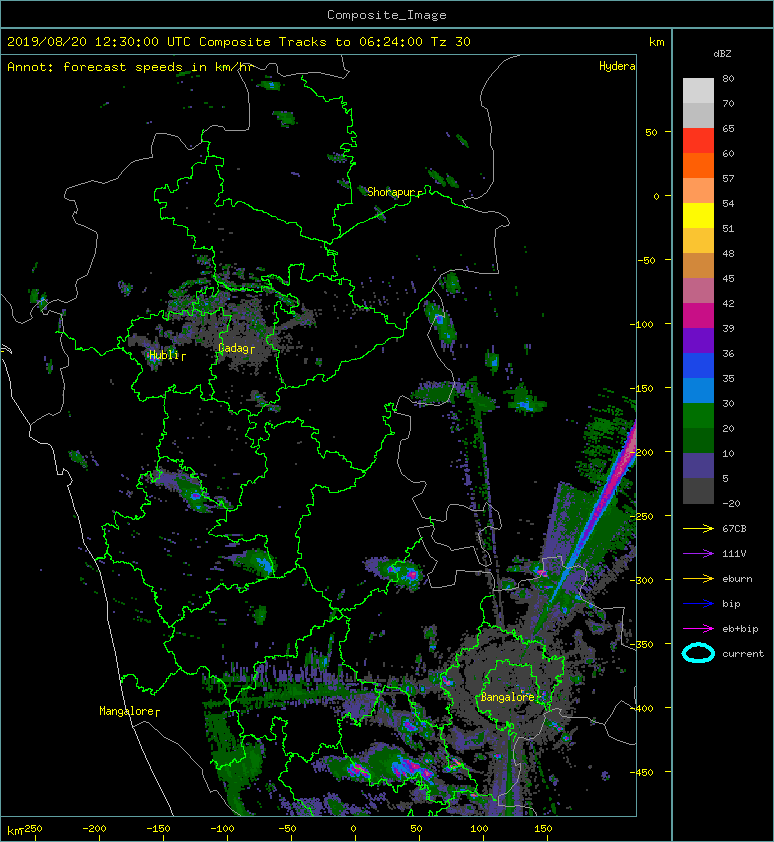Viewport: 774px width, 842px height.
Task: Select the orange 60 dBZ color swatch
Action: tap(698, 165)
